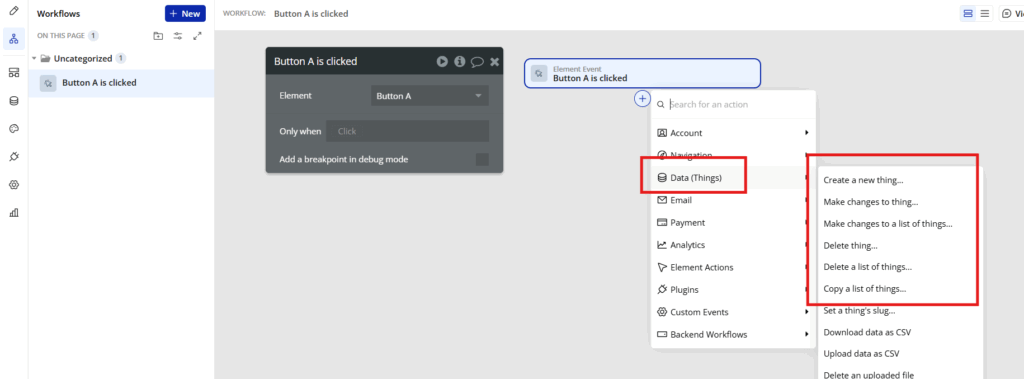This screenshot has height=379, width=1024.
Task: Click the New workflow button
Action: [185, 14]
